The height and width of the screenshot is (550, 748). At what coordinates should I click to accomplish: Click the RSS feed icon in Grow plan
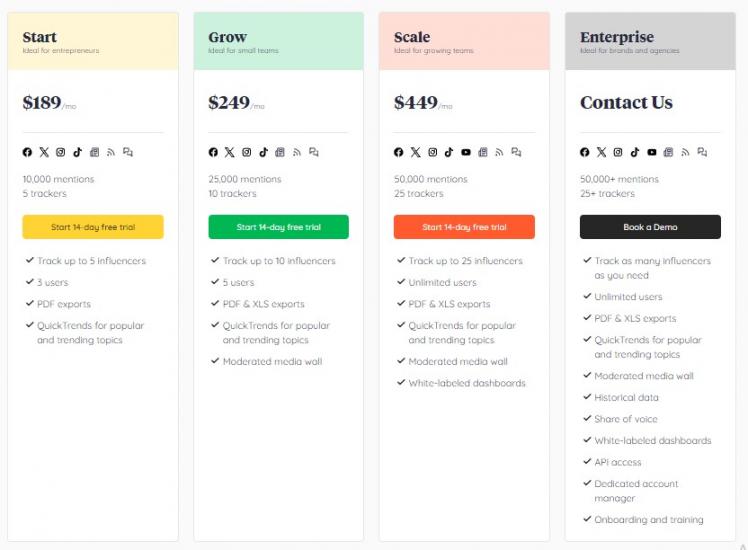coord(297,152)
